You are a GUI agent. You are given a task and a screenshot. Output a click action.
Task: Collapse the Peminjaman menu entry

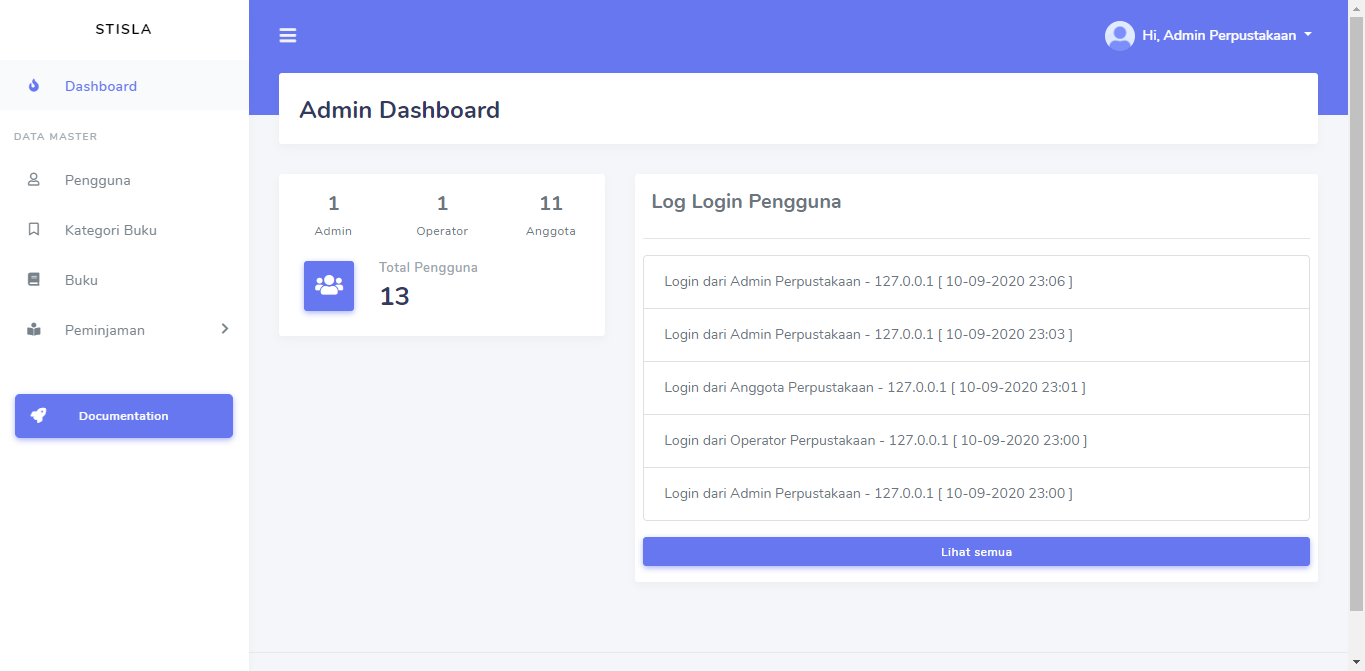tap(104, 330)
